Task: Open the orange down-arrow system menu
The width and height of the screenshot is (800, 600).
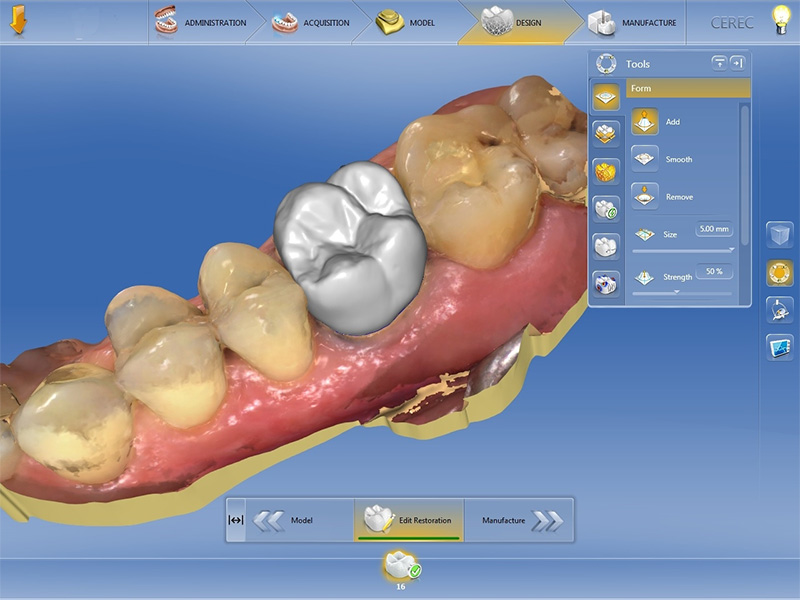Action: [18, 20]
